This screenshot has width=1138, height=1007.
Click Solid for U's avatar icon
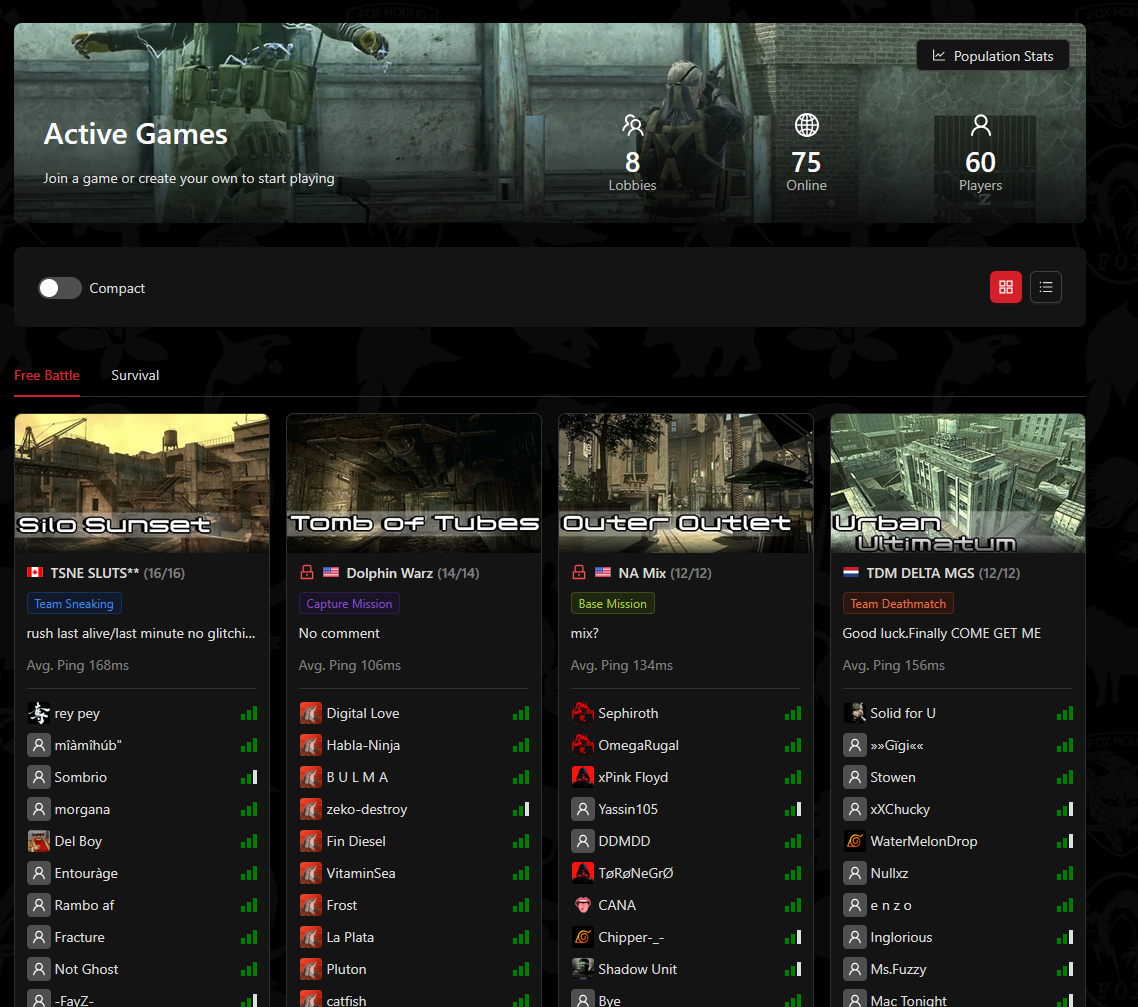(x=854, y=713)
